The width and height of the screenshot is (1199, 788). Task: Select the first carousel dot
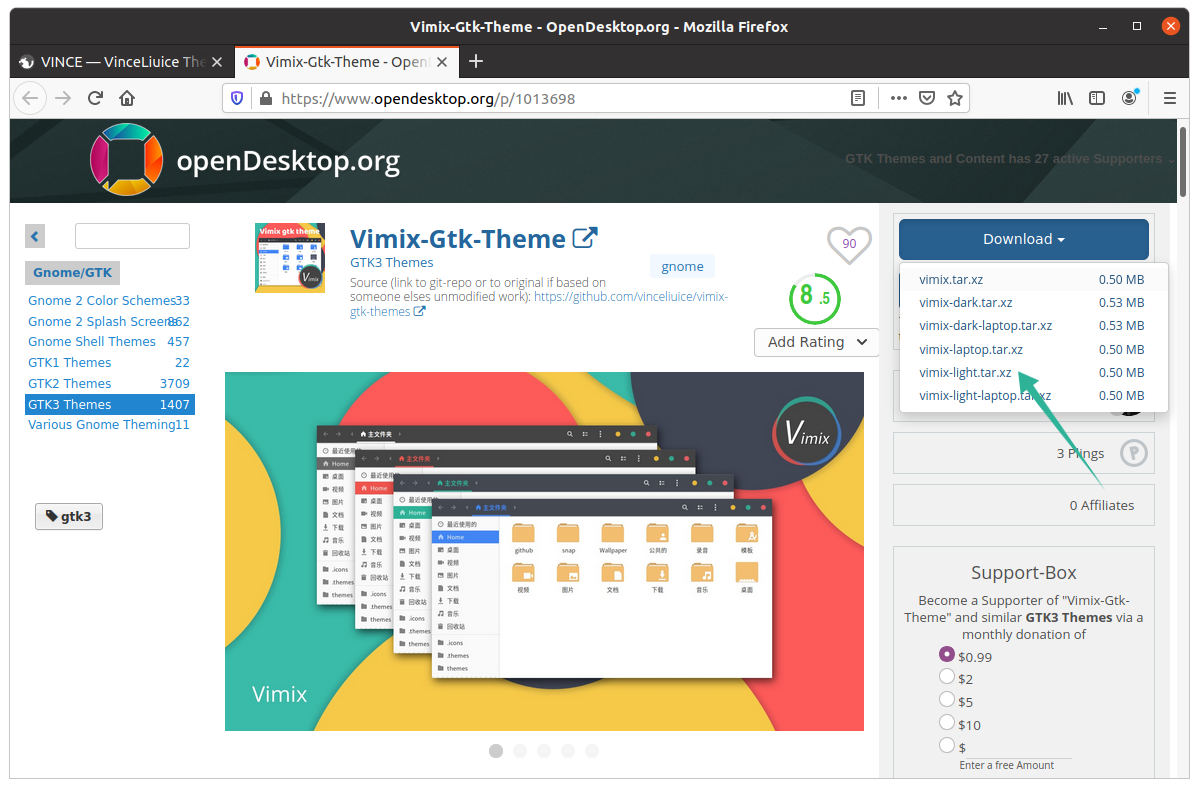(x=496, y=751)
